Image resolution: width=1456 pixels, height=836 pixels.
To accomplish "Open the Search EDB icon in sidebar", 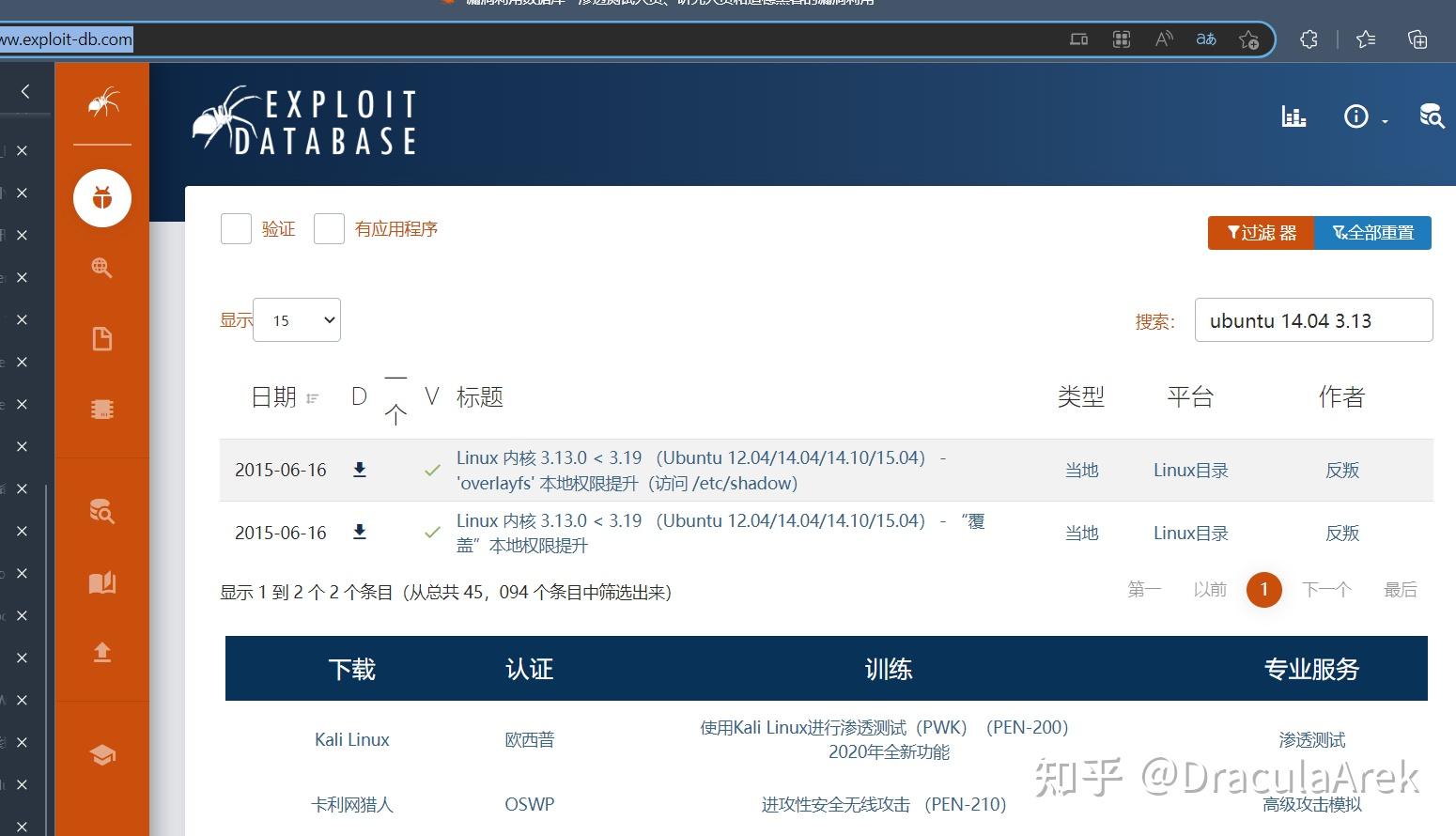I will pyautogui.click(x=102, y=511).
